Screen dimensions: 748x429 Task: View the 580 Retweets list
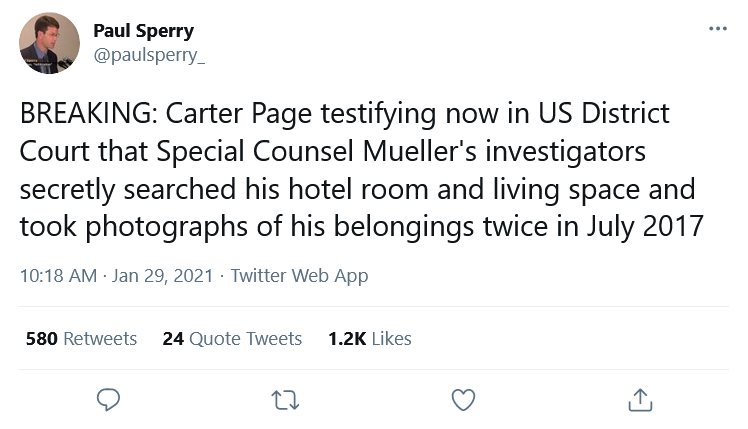tap(81, 339)
